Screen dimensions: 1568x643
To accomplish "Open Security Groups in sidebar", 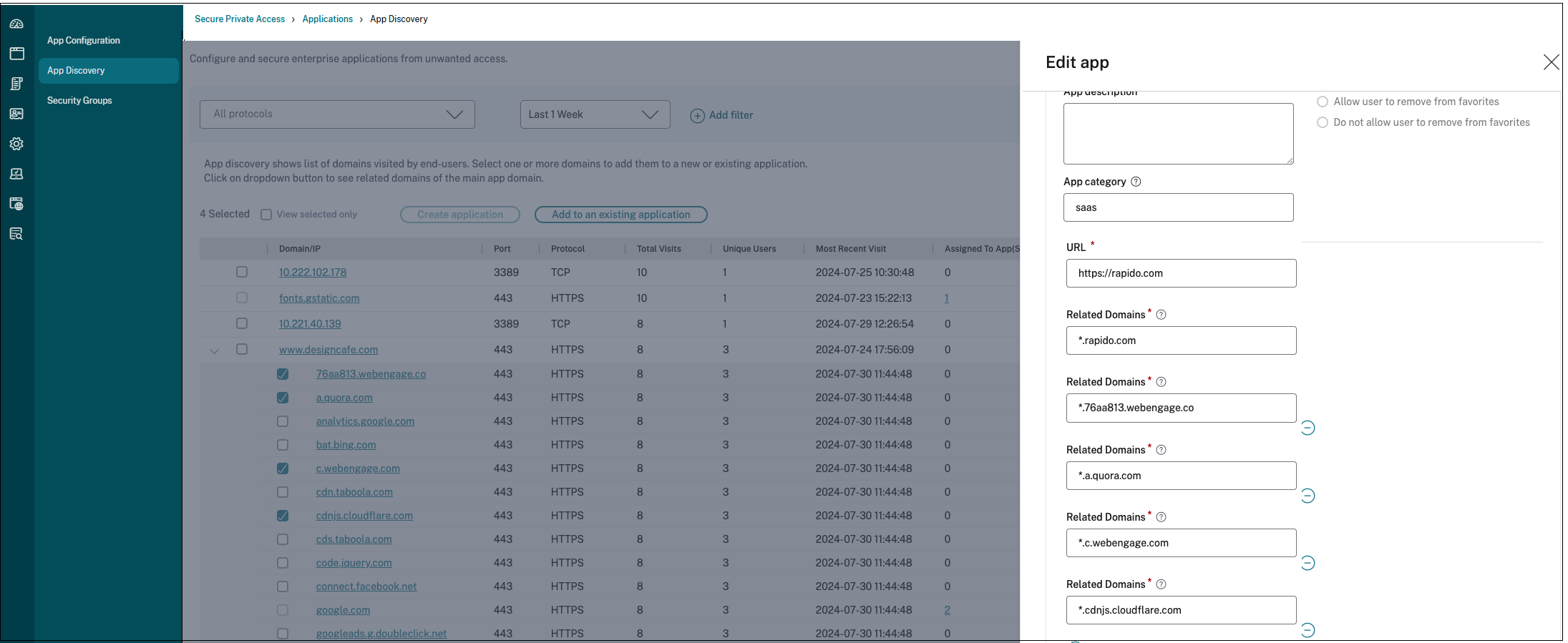I will pyautogui.click(x=79, y=101).
